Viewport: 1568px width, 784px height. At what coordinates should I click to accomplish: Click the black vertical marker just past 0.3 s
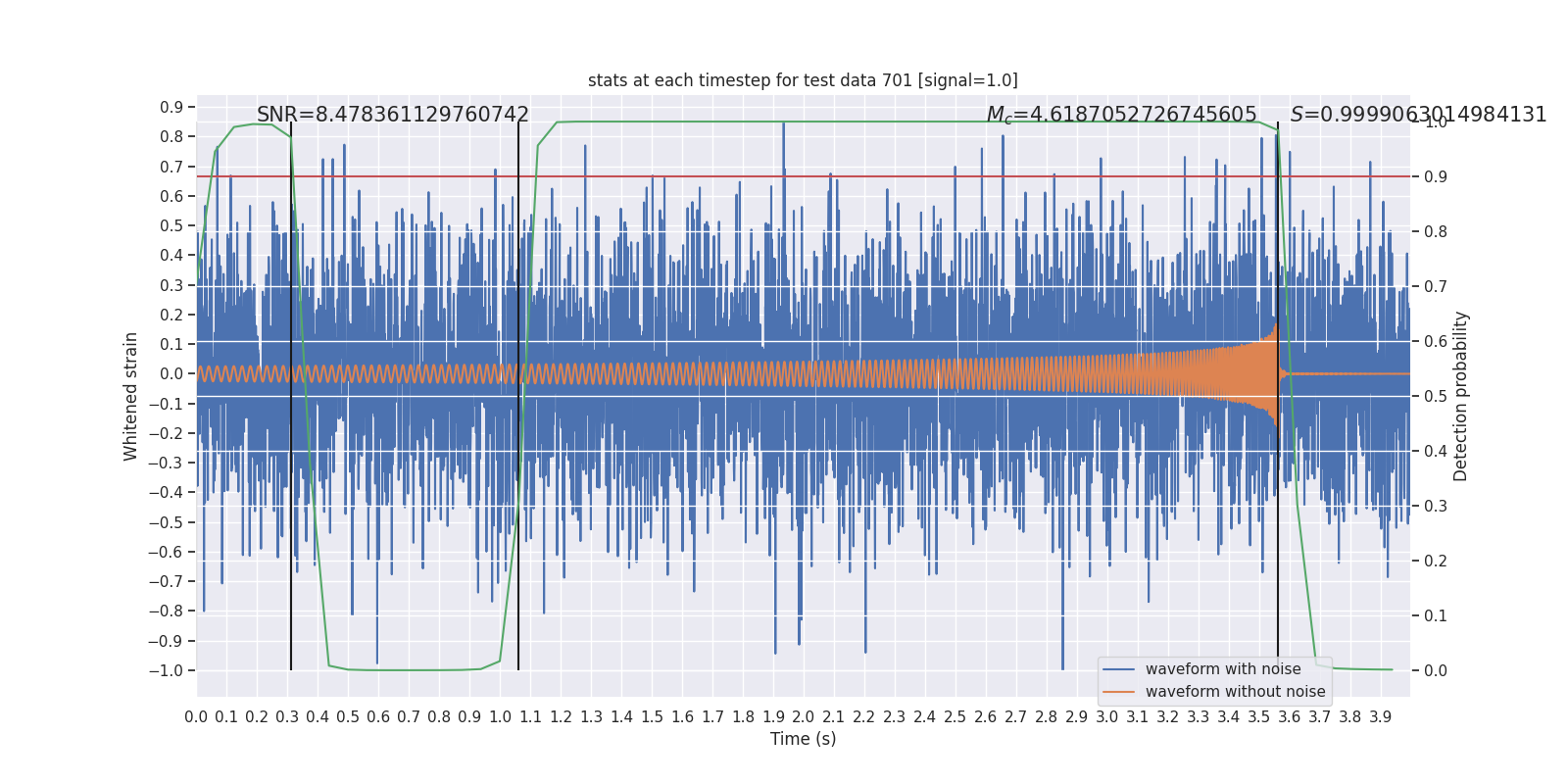[291, 396]
